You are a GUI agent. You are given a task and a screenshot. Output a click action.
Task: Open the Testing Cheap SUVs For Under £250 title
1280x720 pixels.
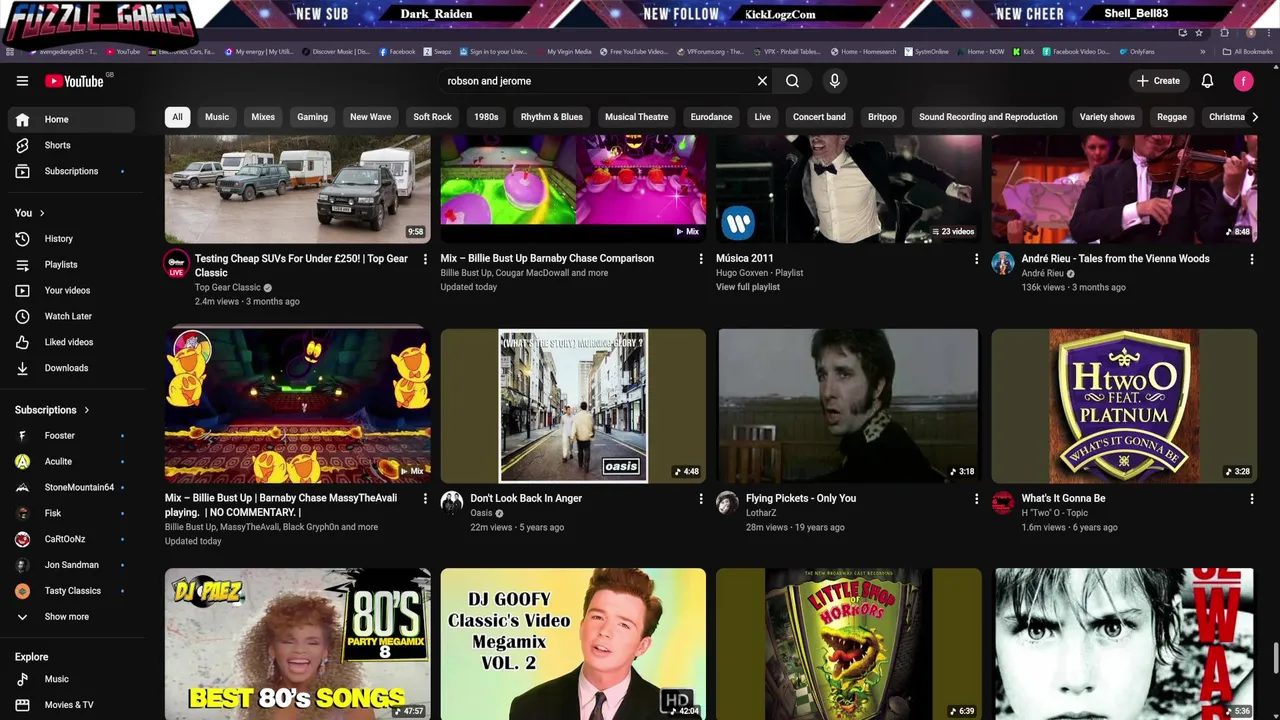[x=301, y=266]
